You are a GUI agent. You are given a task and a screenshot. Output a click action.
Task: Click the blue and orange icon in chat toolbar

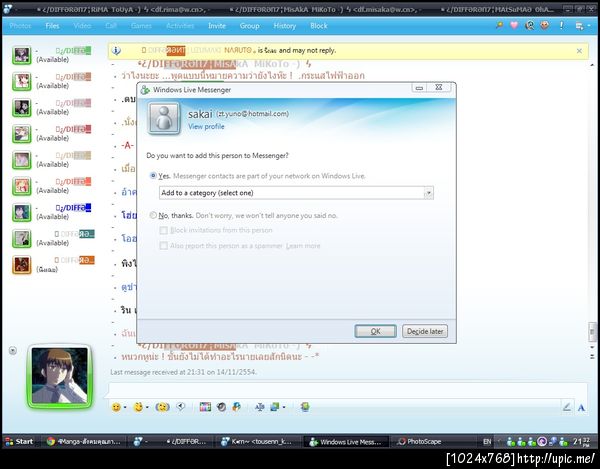tap(236, 407)
